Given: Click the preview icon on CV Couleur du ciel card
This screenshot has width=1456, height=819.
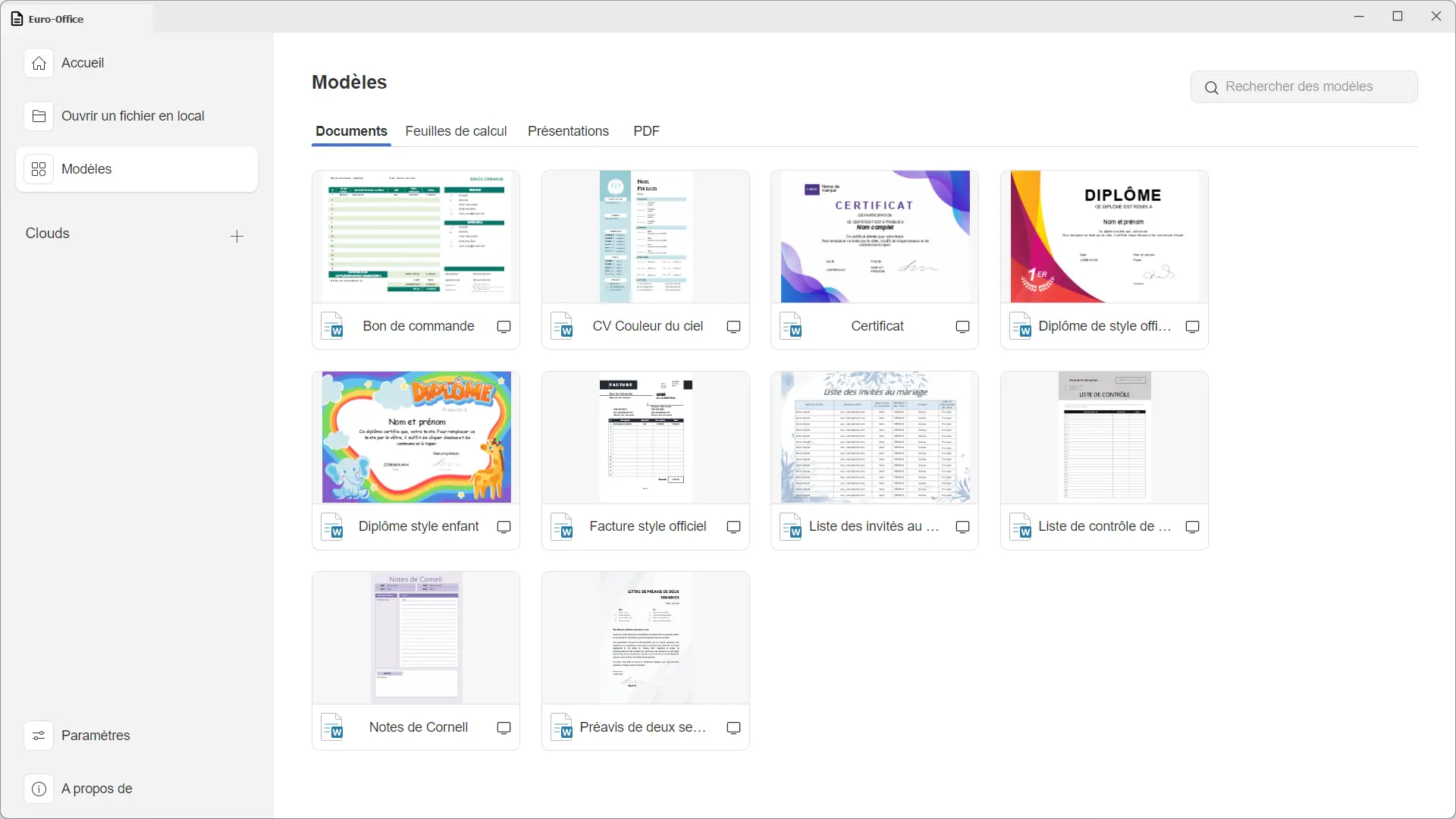Looking at the screenshot, I should (x=733, y=327).
